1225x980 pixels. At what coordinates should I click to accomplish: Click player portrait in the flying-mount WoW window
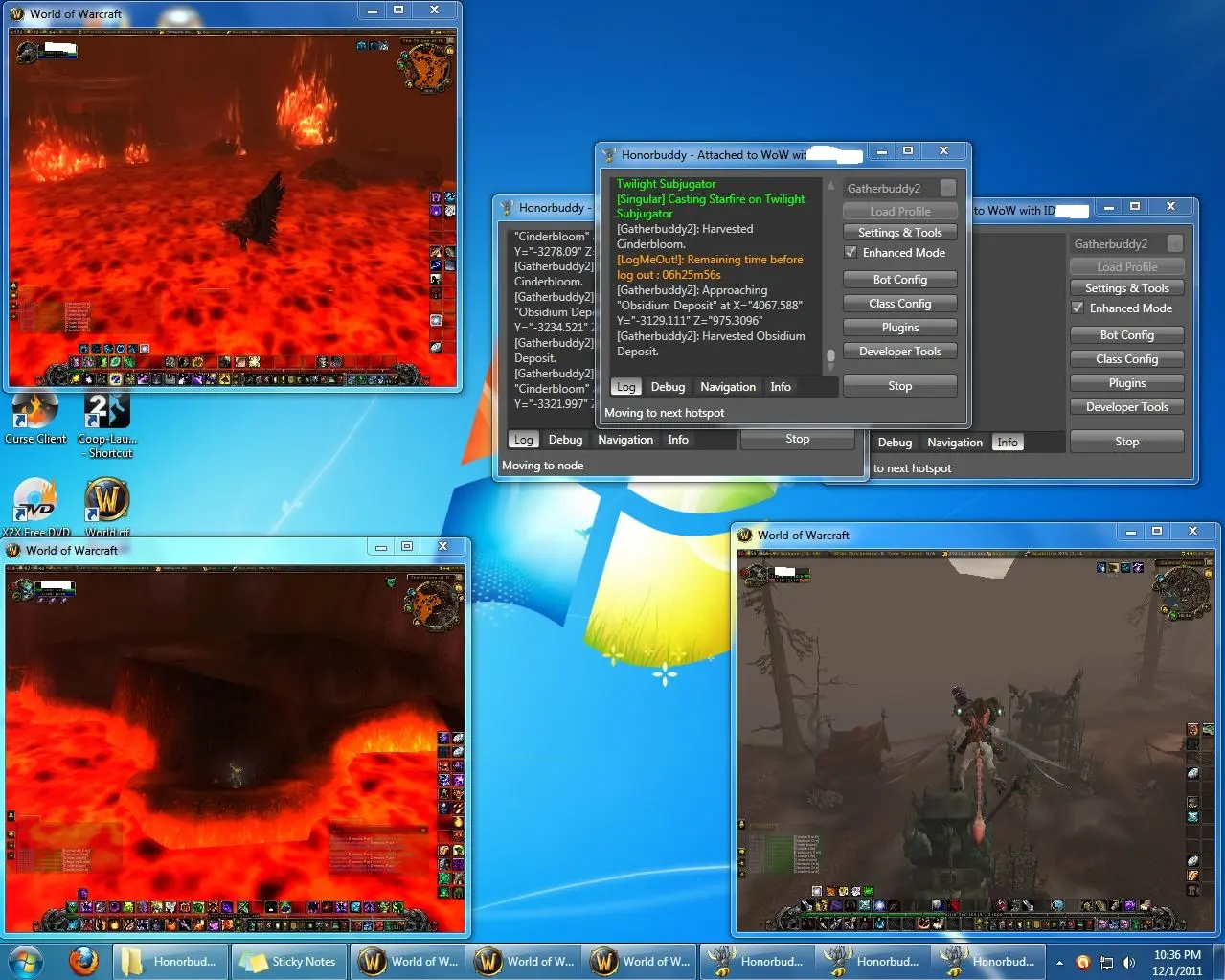point(757,576)
